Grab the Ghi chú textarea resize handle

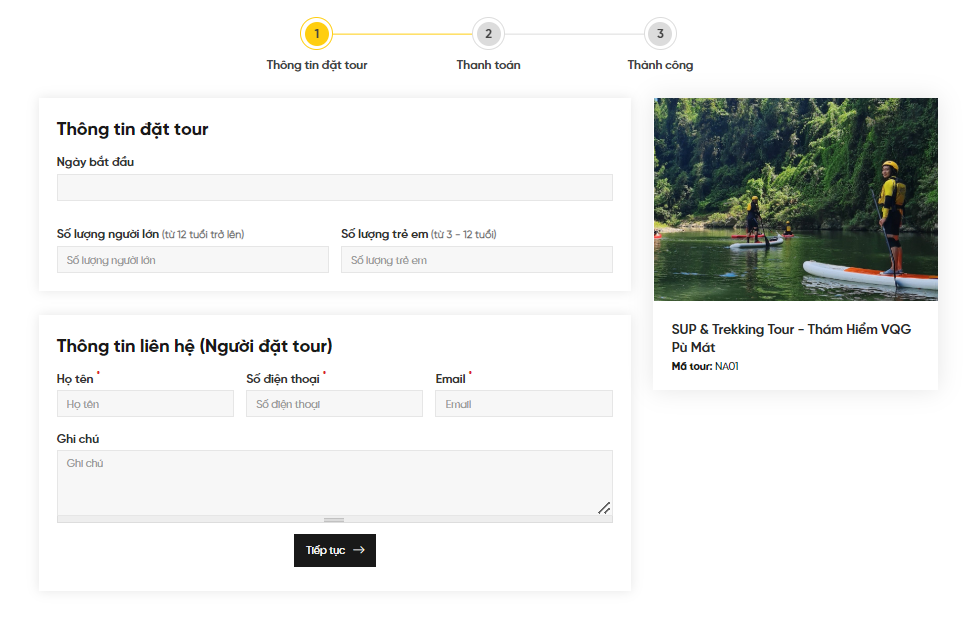pyautogui.click(x=604, y=508)
